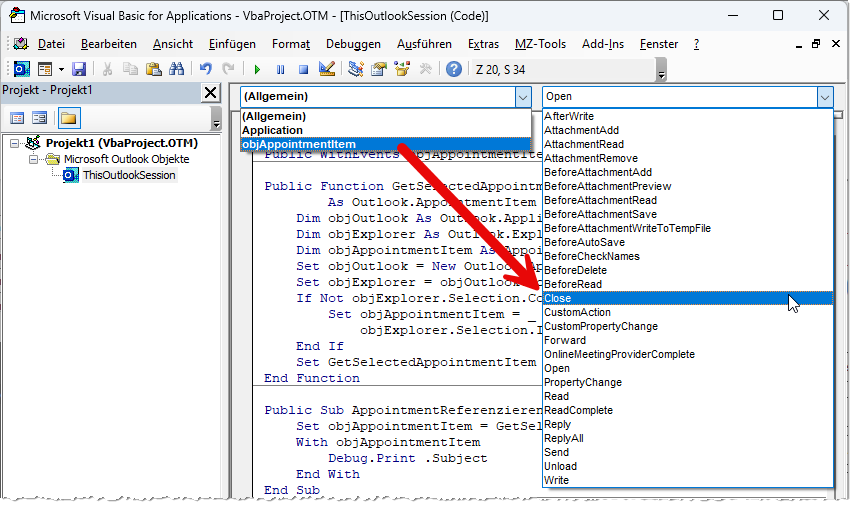Close the Projekt explorer panel
Image resolution: width=852 pixels, height=507 pixels.
(210, 92)
